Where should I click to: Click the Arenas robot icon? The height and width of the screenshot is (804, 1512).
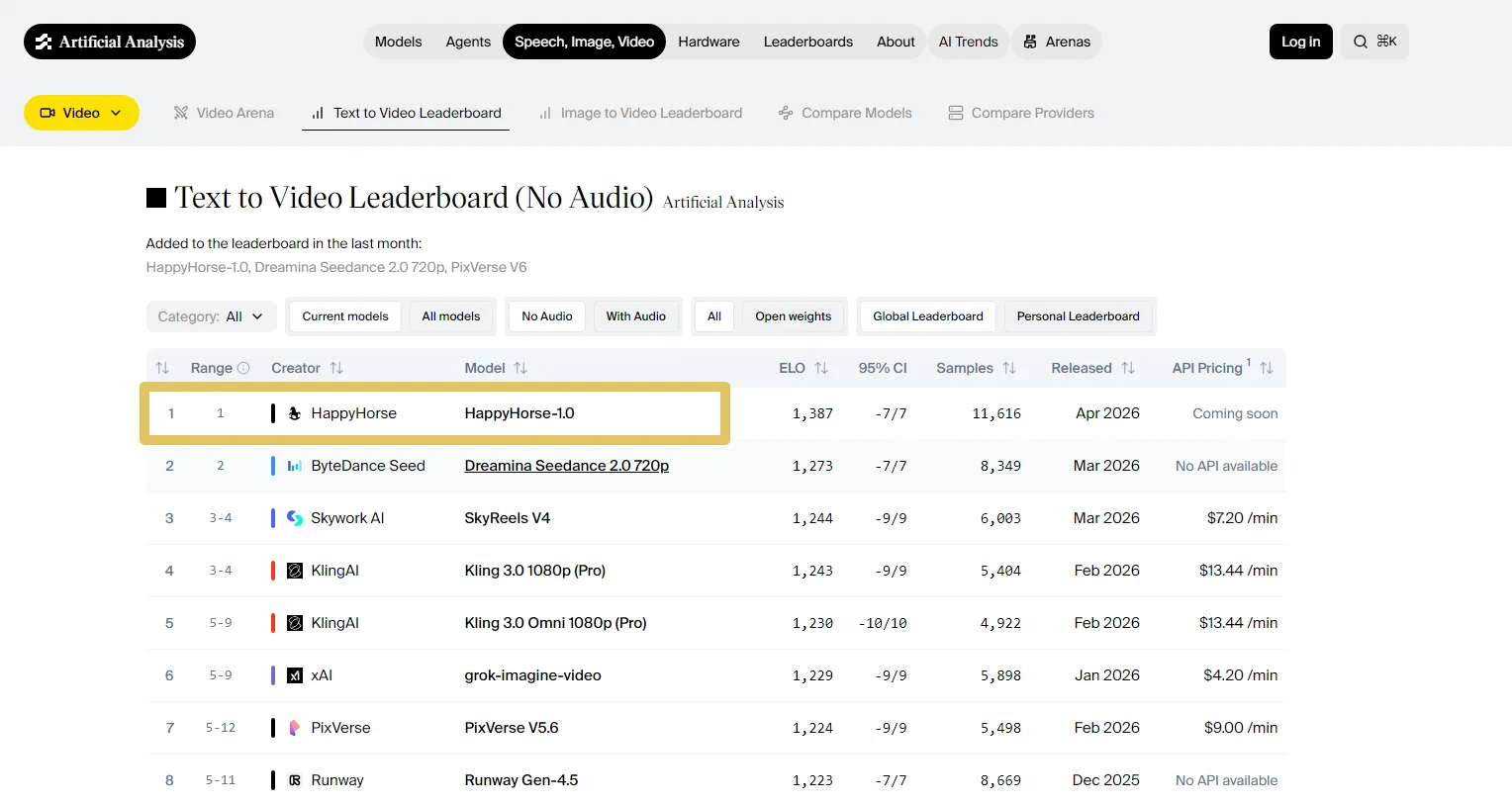1030,42
